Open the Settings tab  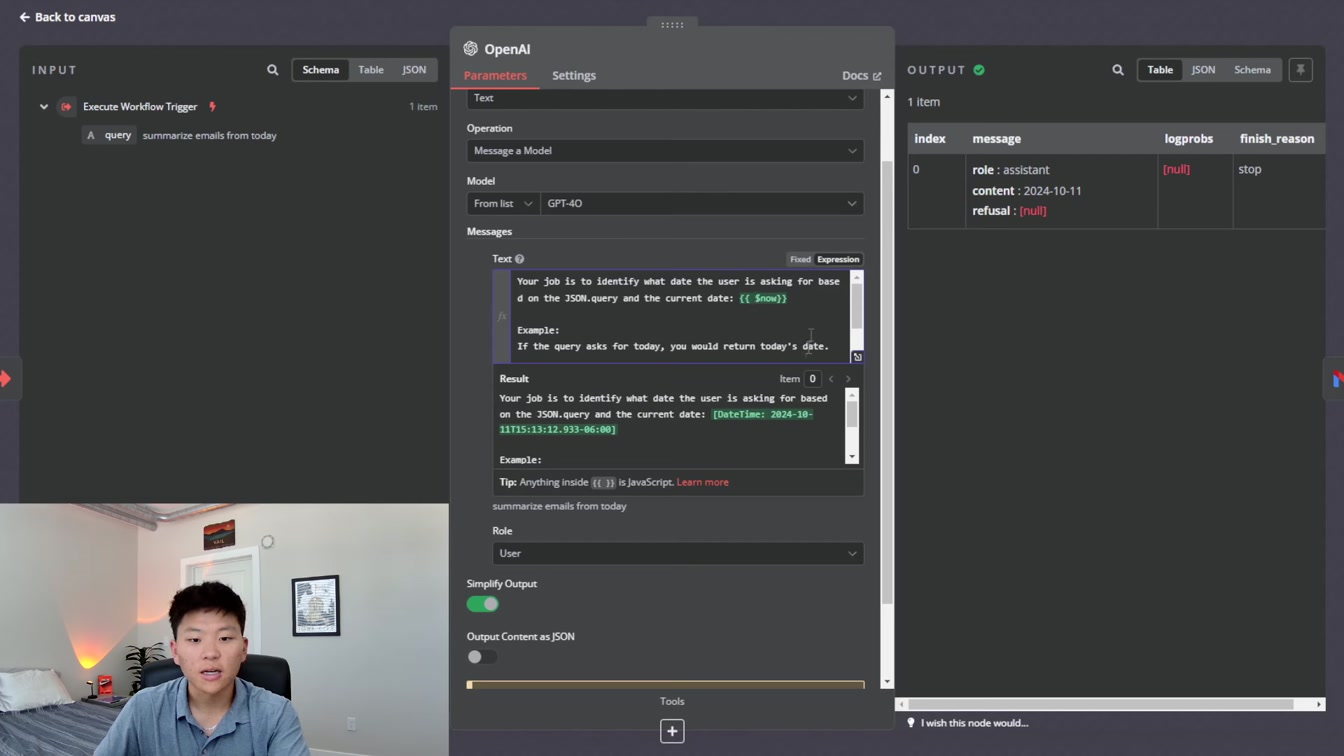click(574, 75)
